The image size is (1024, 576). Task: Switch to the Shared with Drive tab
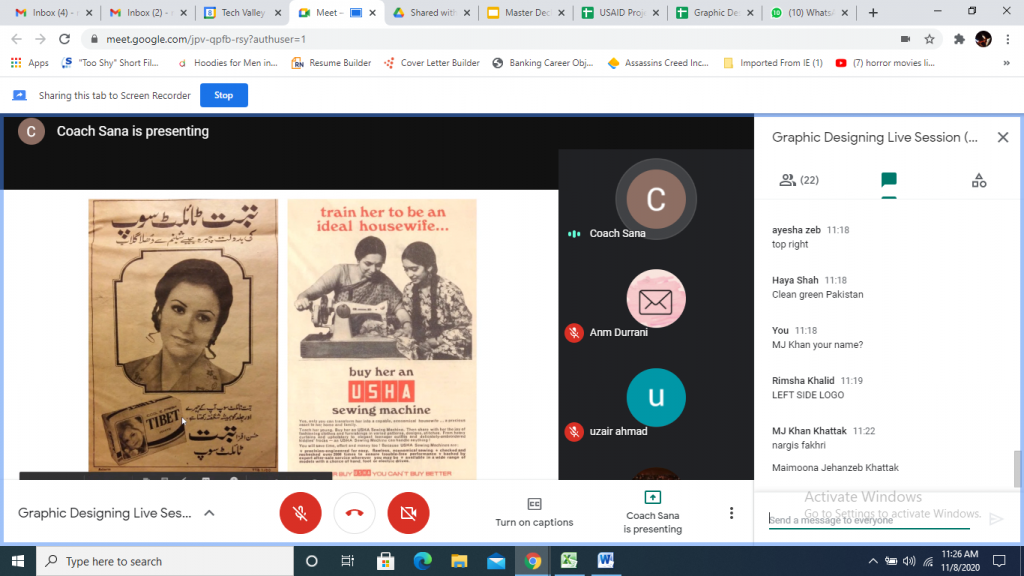(431, 12)
